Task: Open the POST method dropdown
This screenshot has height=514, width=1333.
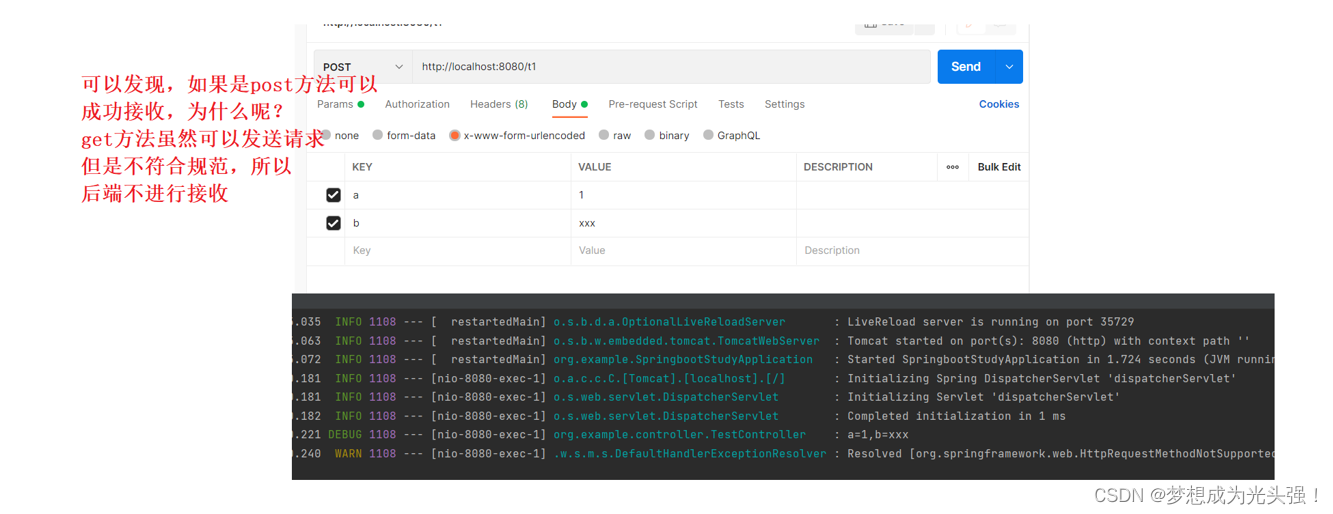Action: point(363,67)
